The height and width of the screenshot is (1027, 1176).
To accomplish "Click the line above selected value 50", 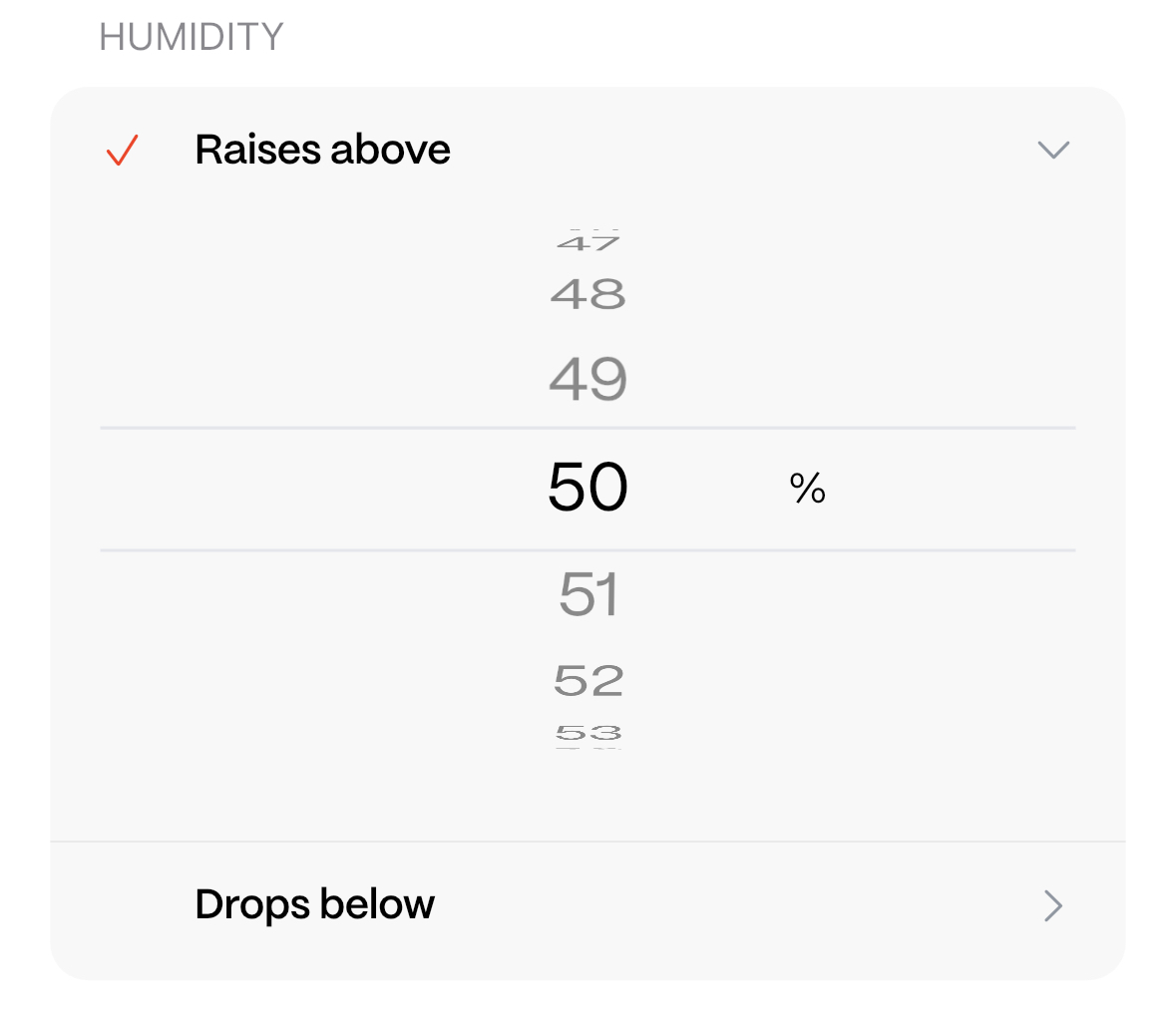I will 588,428.
